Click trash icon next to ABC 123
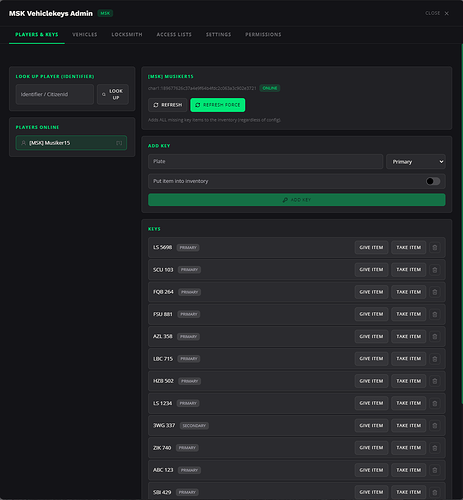This screenshot has height=500, width=463. 435,470
